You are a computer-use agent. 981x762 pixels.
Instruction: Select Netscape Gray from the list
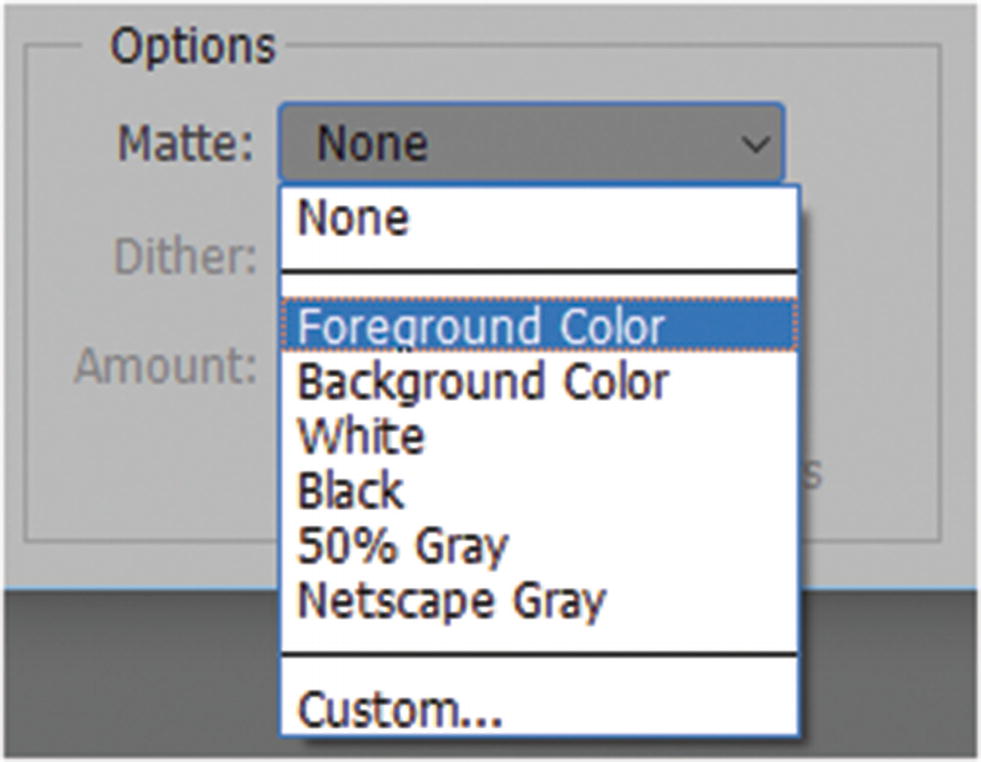click(x=452, y=601)
